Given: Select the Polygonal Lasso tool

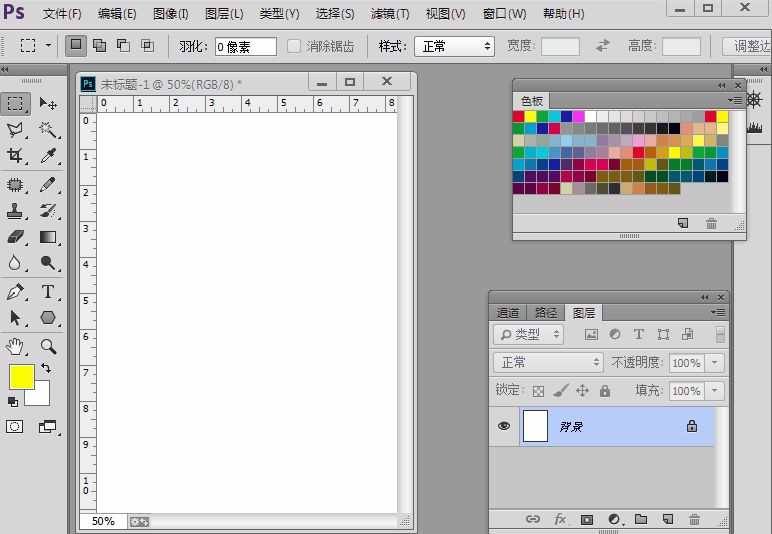Looking at the screenshot, I should tap(15, 130).
